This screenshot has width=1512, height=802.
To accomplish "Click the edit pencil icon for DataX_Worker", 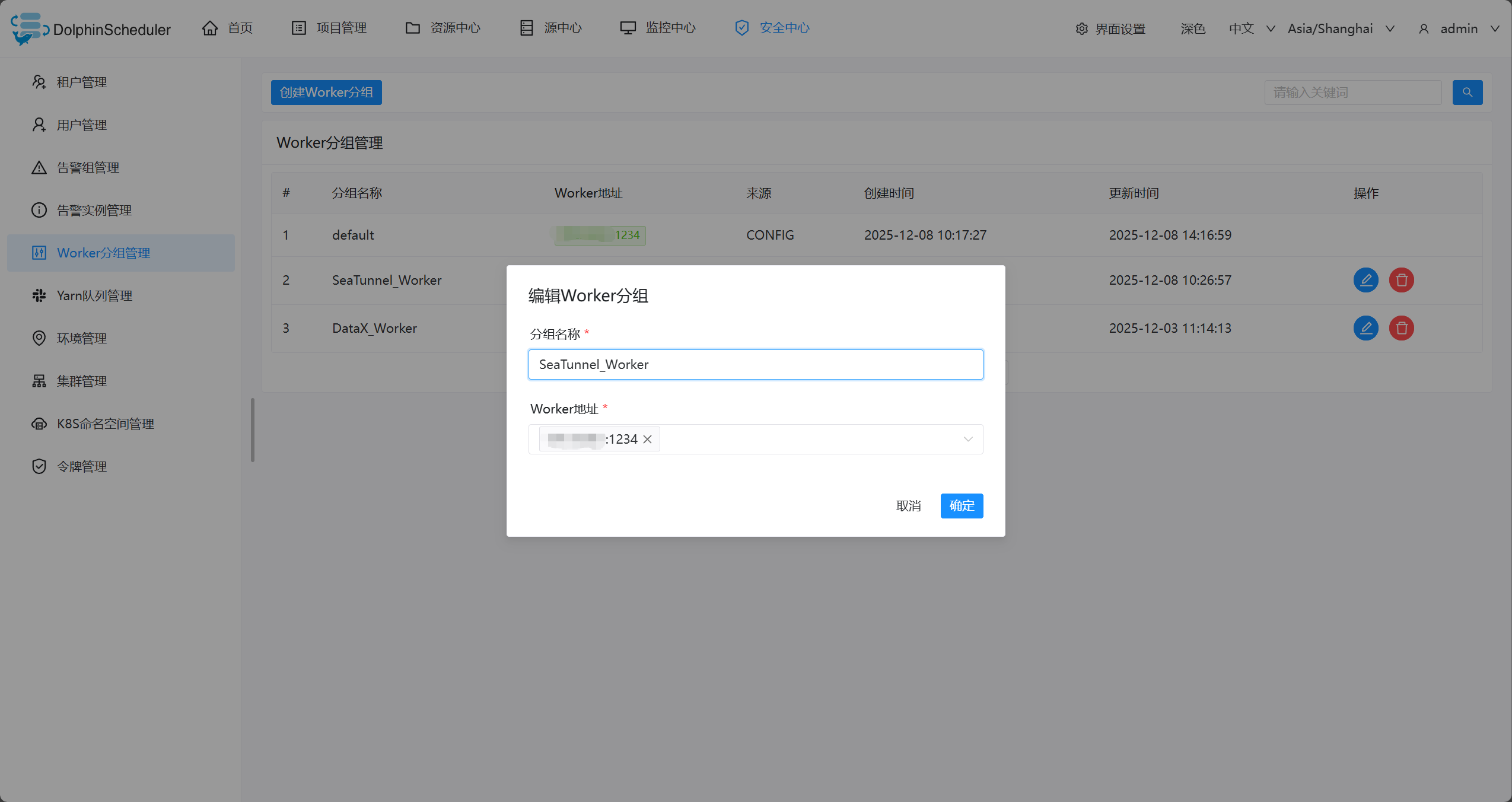I will [x=1365, y=328].
